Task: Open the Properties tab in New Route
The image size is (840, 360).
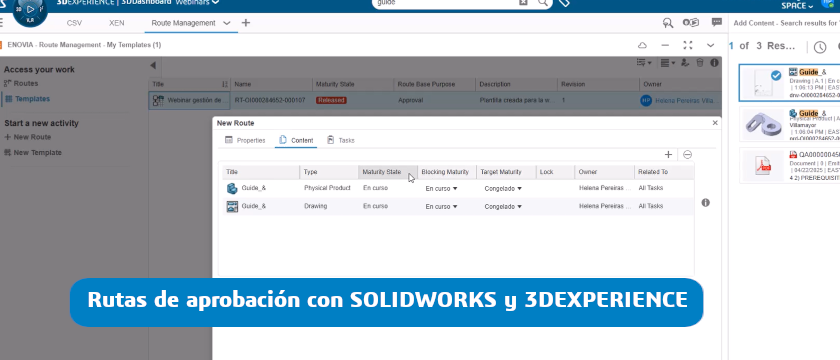Action: click(245, 140)
